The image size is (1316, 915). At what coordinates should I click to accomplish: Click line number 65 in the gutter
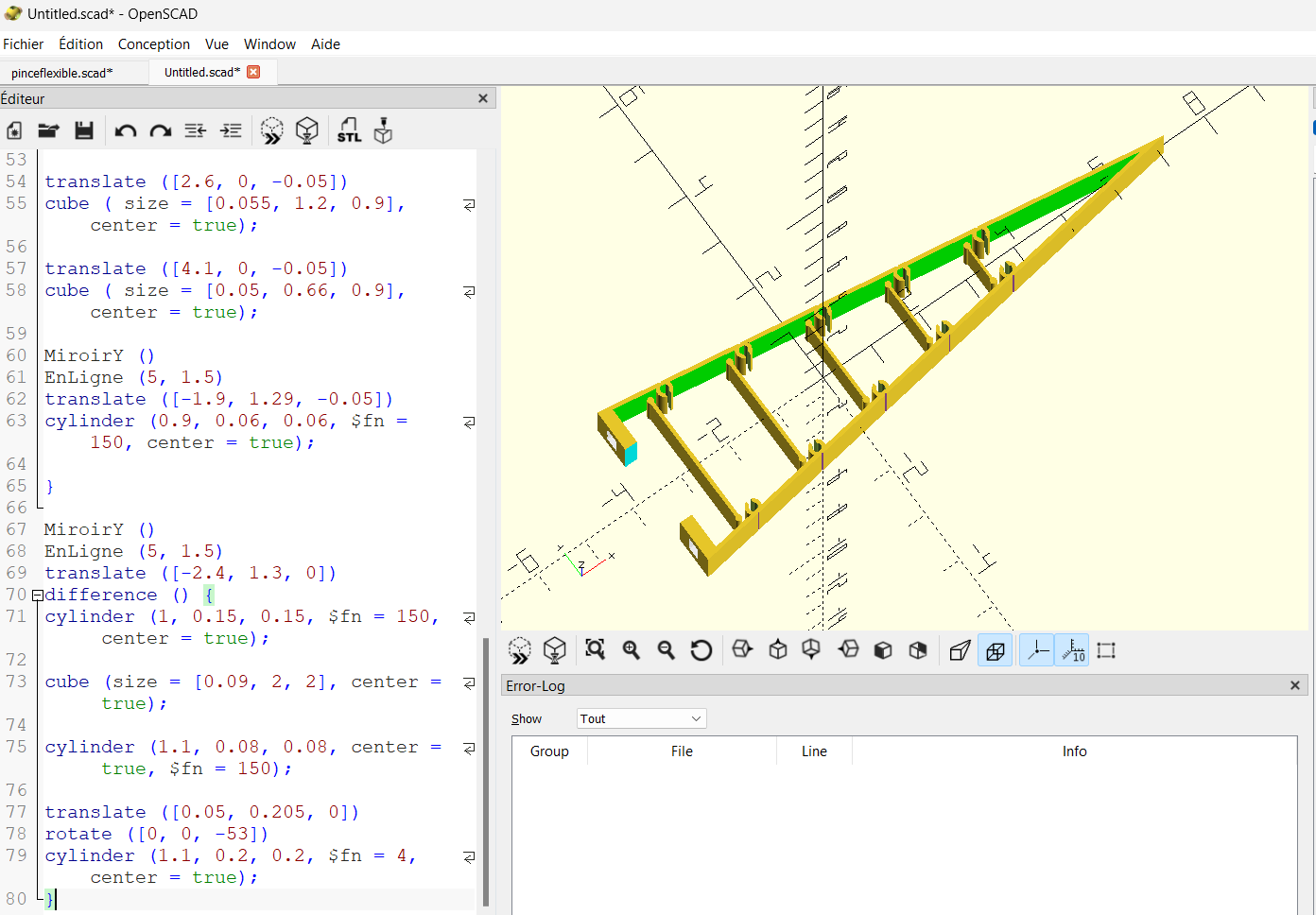tap(17, 486)
